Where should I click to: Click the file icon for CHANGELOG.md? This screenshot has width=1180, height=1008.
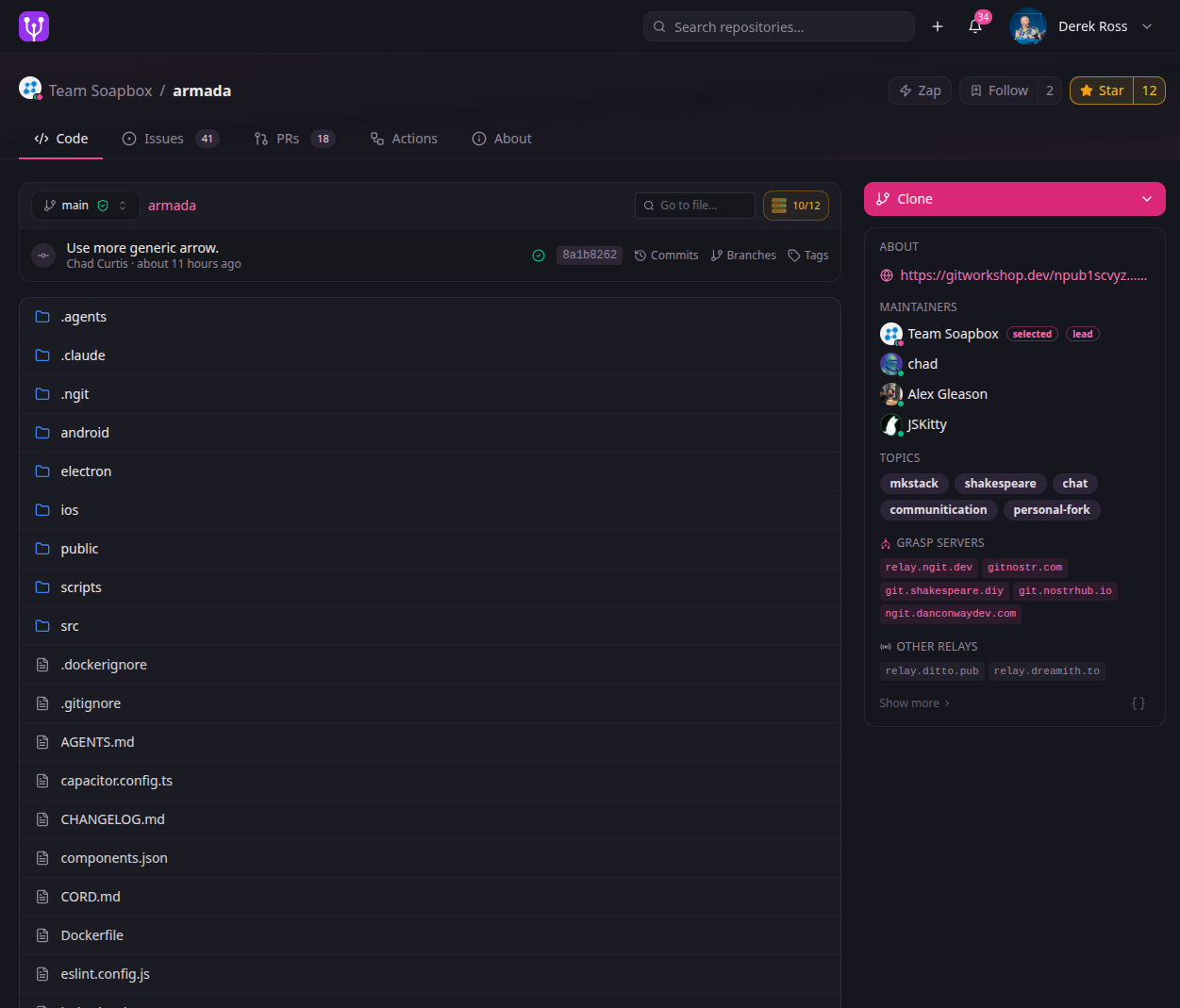42,819
